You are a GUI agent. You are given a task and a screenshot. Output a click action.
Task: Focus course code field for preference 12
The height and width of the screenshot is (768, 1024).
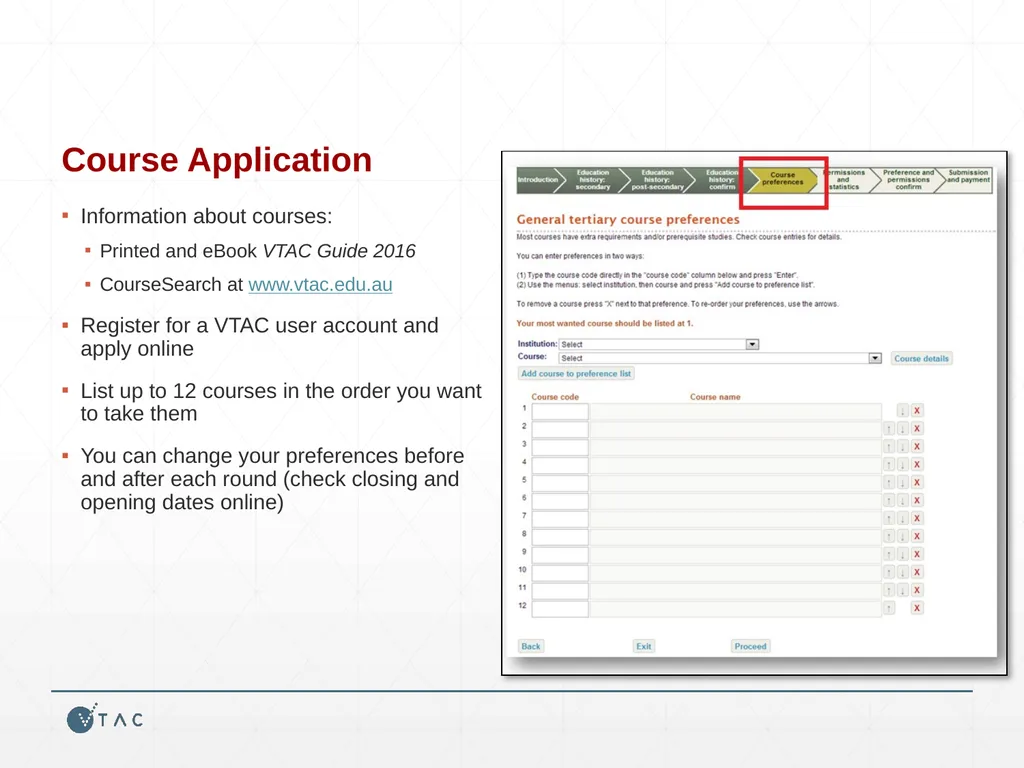click(560, 609)
